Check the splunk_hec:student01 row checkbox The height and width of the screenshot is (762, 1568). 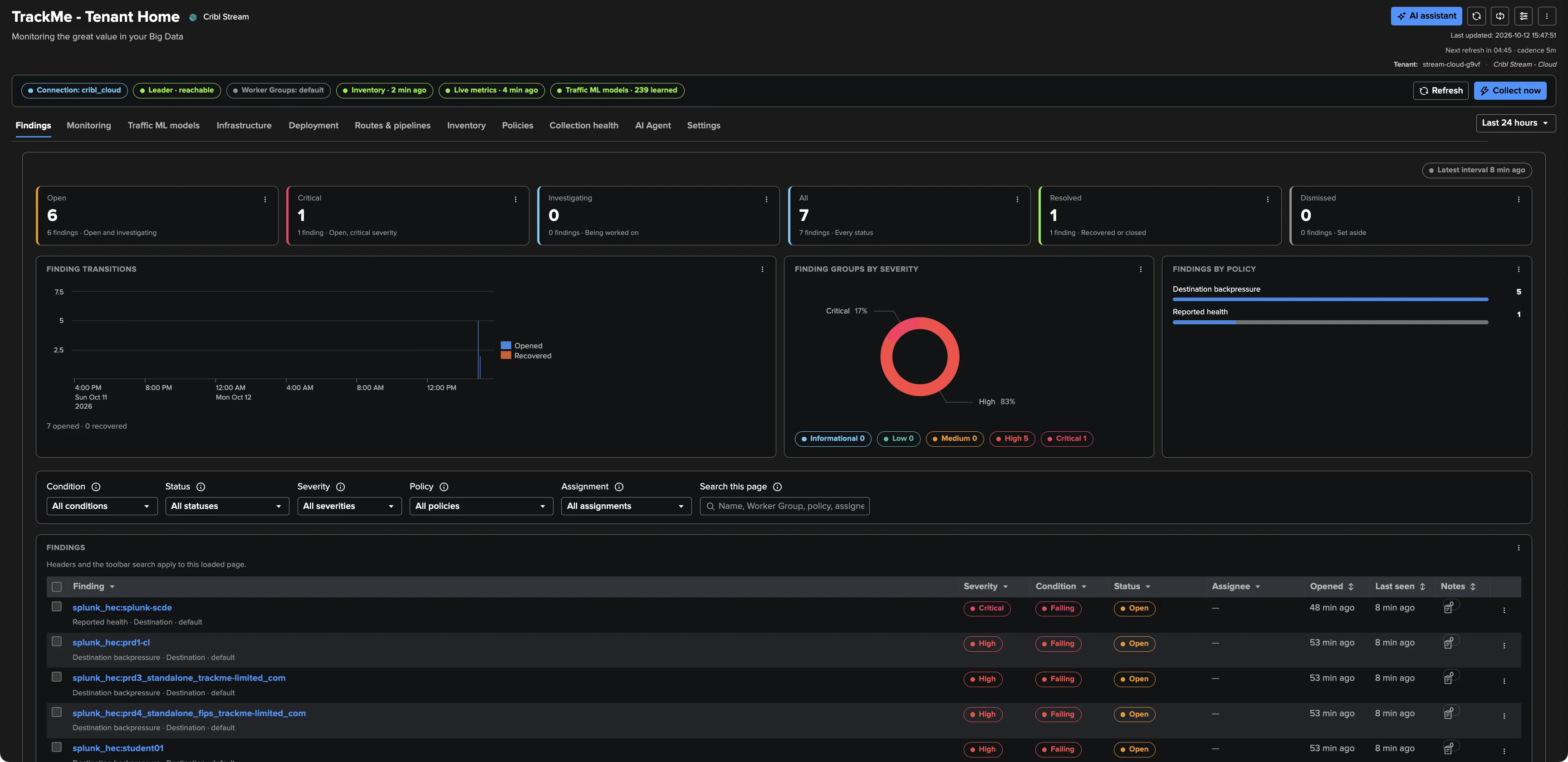(57, 747)
